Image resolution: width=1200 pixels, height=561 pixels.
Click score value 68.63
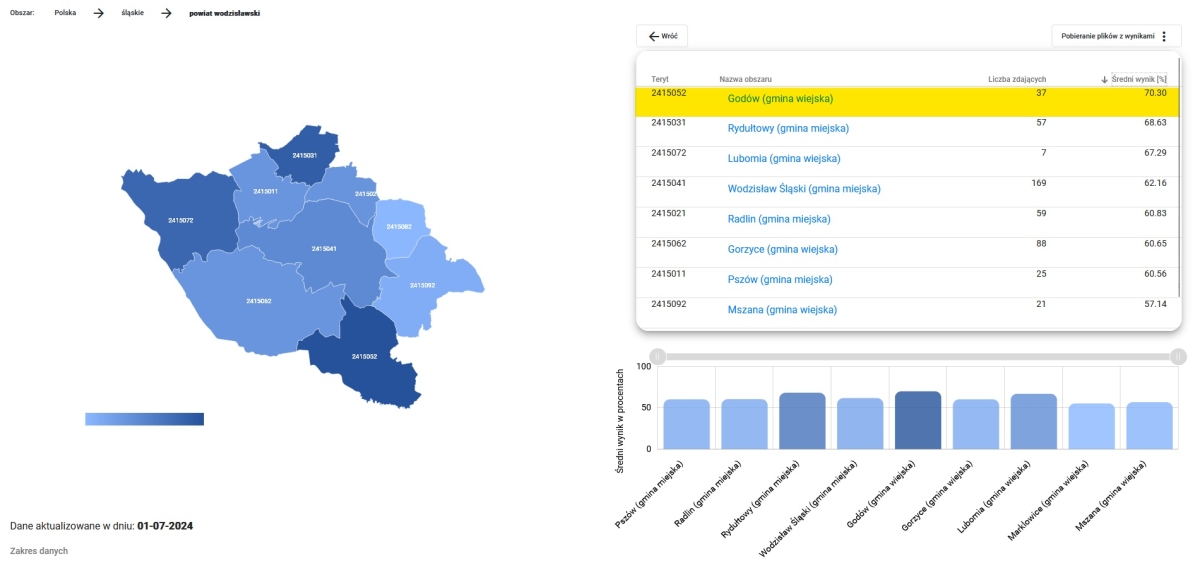[1155, 122]
